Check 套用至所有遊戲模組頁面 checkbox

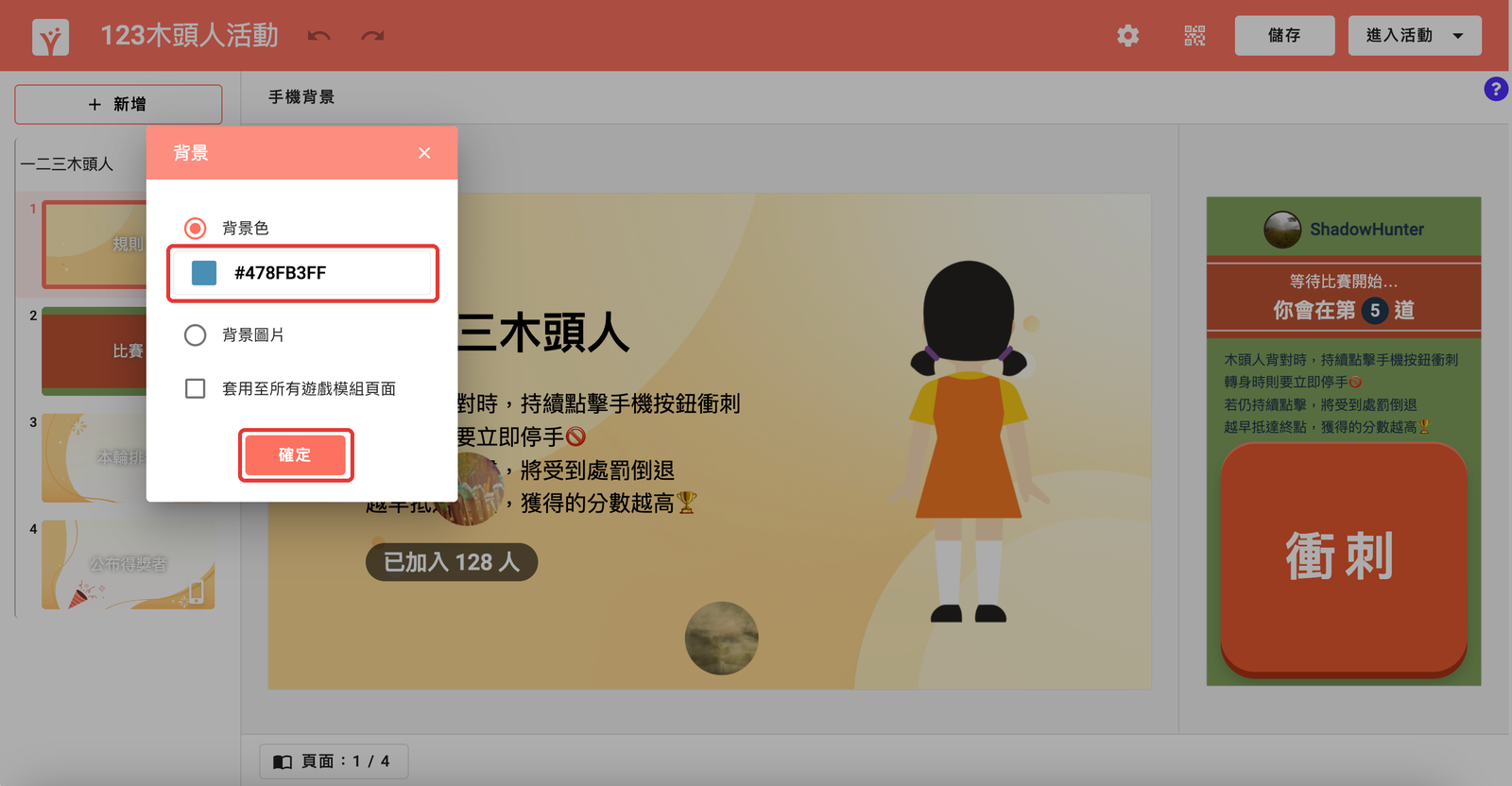pos(196,388)
